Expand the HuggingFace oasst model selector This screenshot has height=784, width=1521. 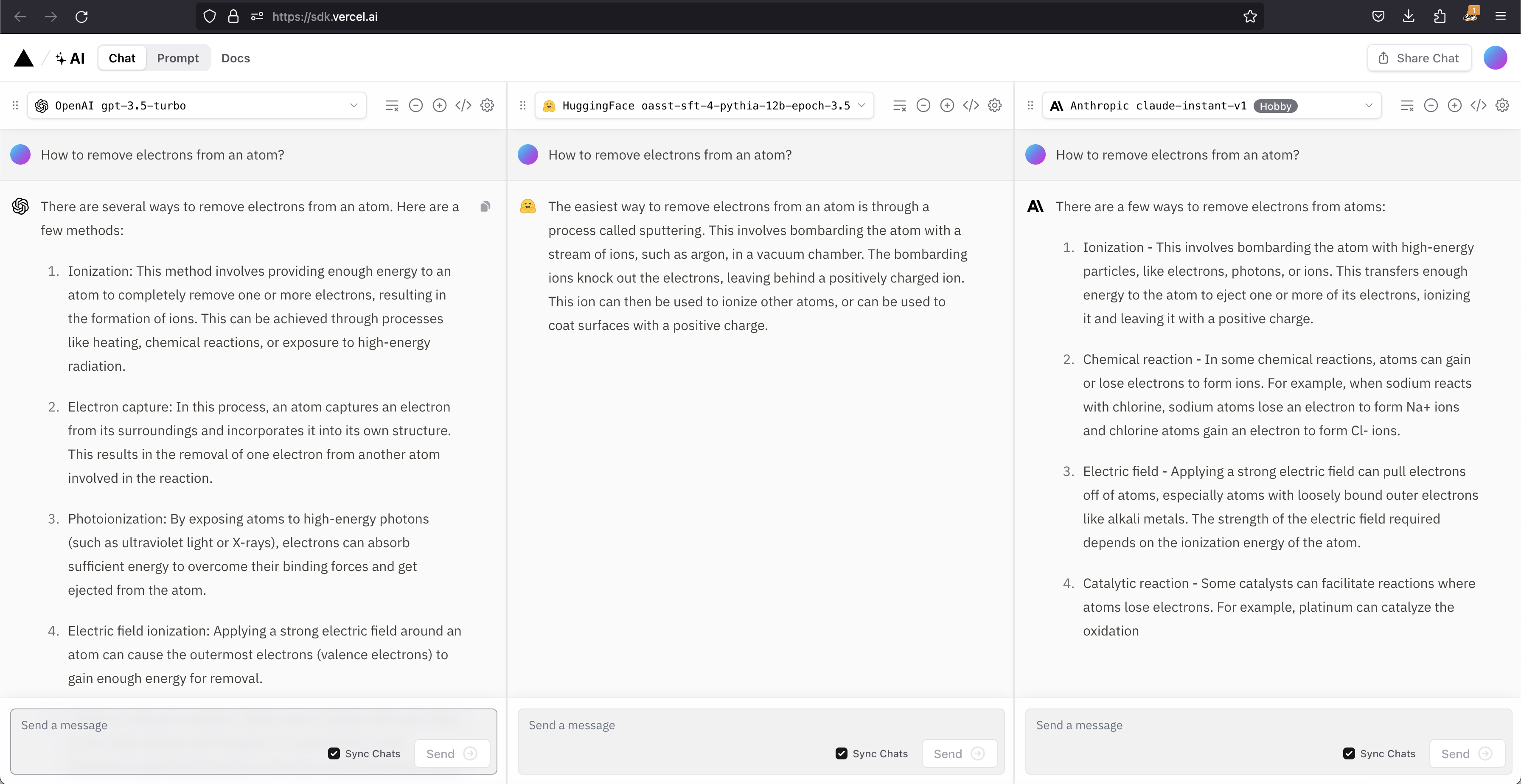coord(704,106)
